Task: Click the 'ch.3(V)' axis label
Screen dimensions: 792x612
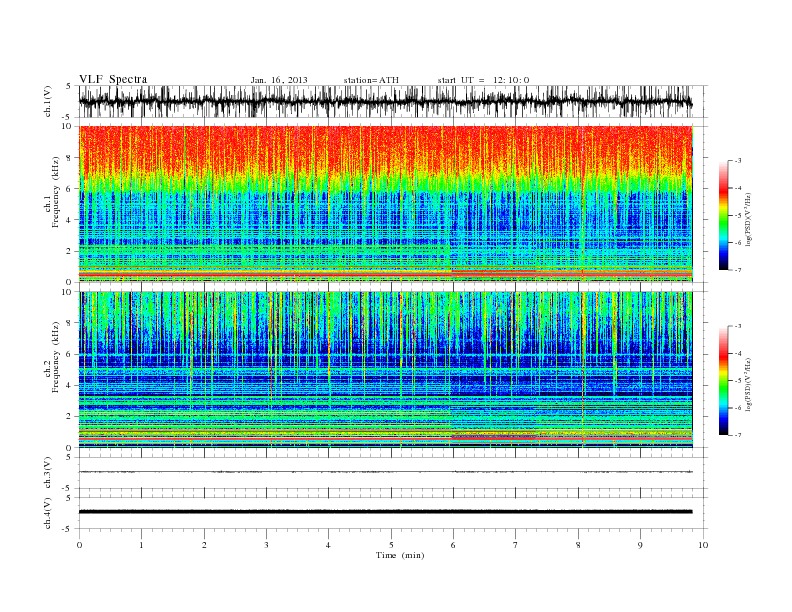Action: 48,473
